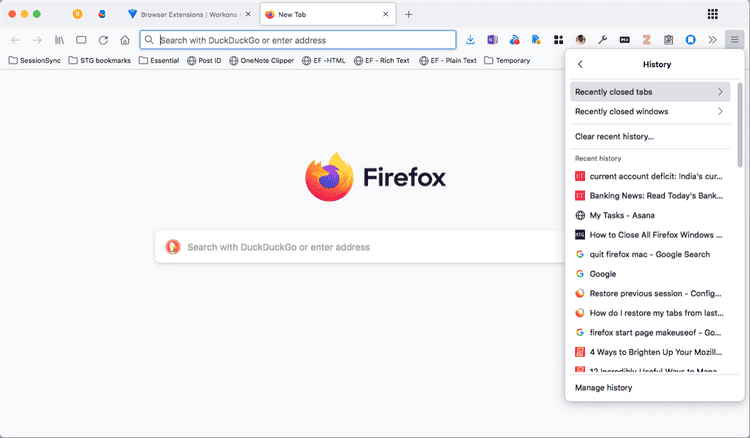The image size is (750, 438).
Task: Go back from the History panel
Action: coord(580,64)
